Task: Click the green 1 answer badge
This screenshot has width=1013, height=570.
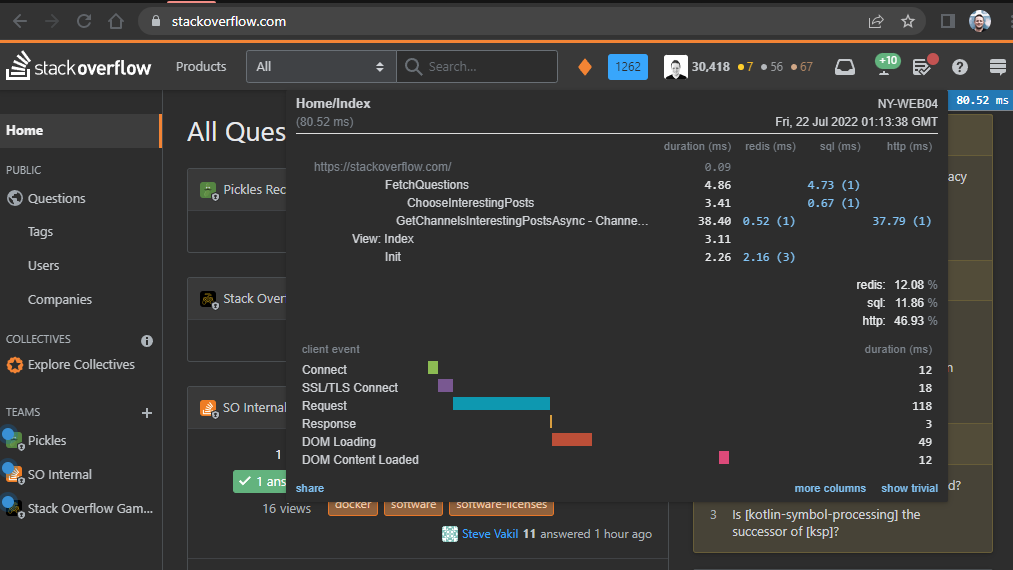Action: [x=260, y=481]
